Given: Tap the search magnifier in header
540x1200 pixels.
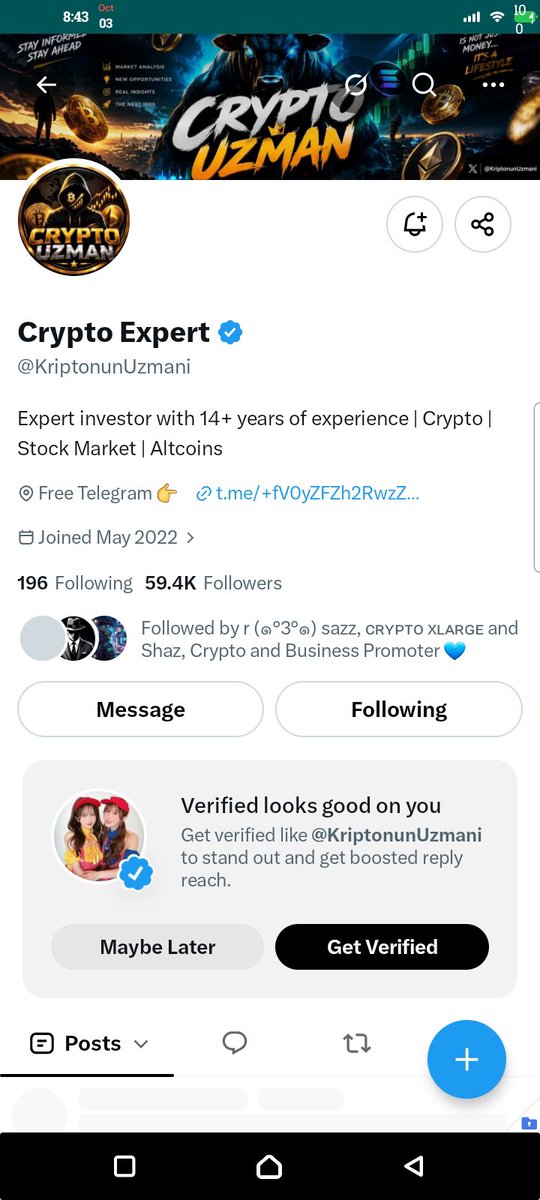Looking at the screenshot, I should coord(424,85).
